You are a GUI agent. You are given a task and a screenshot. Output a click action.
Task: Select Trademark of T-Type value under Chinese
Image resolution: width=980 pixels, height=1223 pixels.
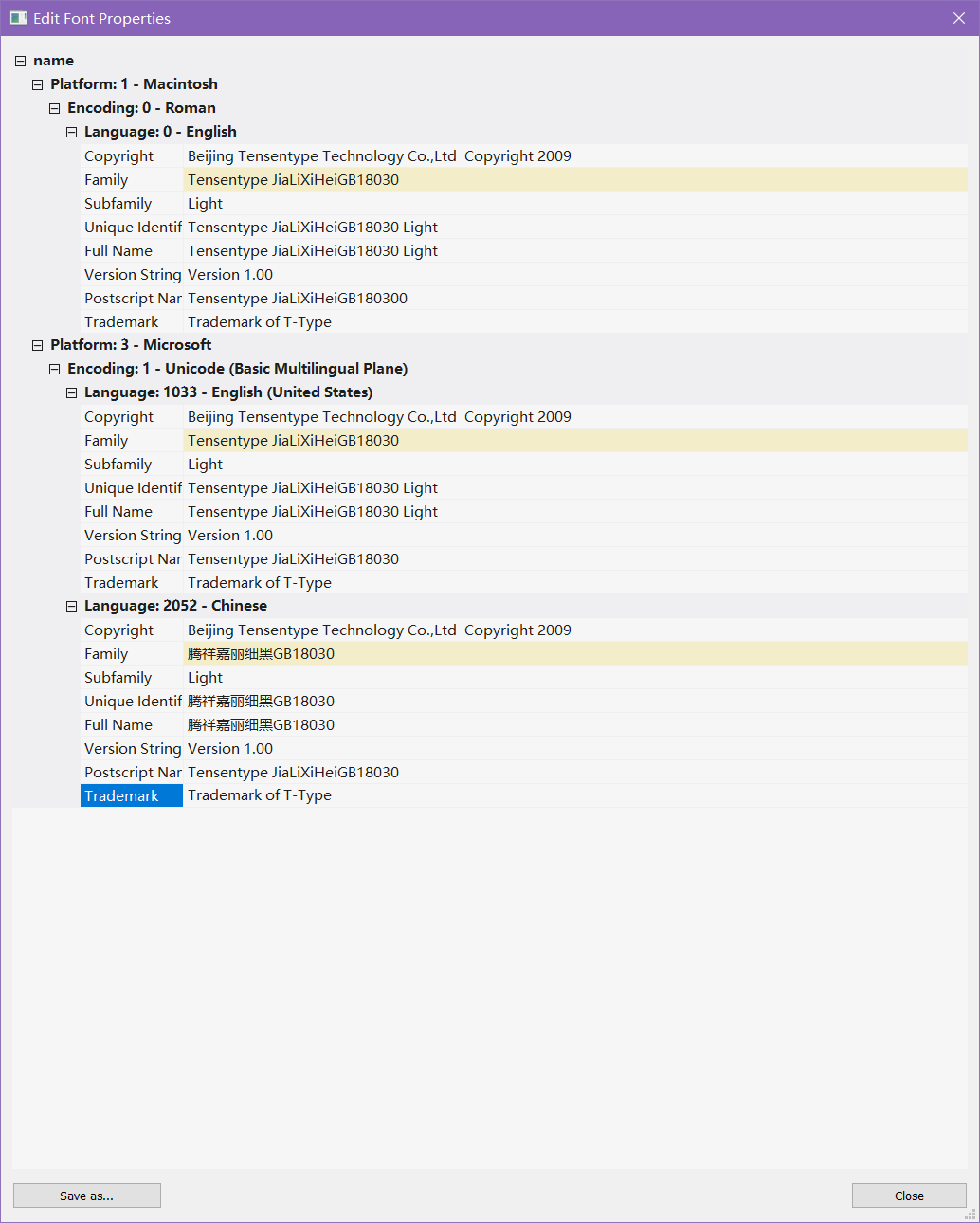575,795
